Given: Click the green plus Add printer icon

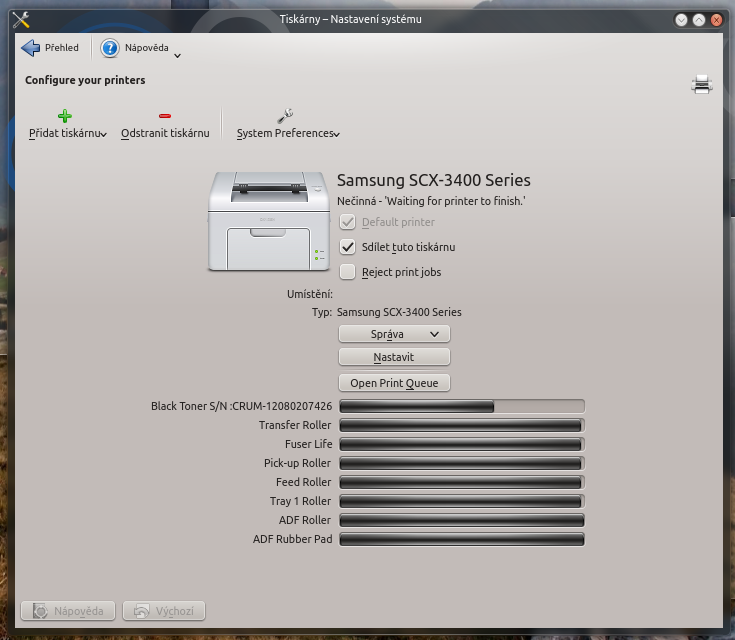Looking at the screenshot, I should [x=65, y=116].
